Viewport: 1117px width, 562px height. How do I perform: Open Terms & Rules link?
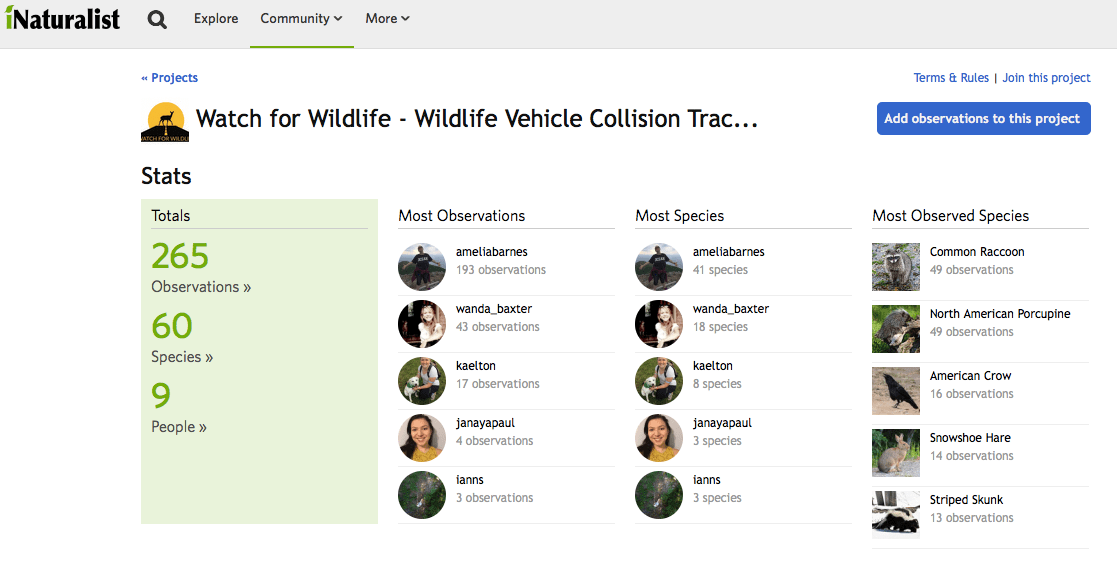tap(951, 78)
